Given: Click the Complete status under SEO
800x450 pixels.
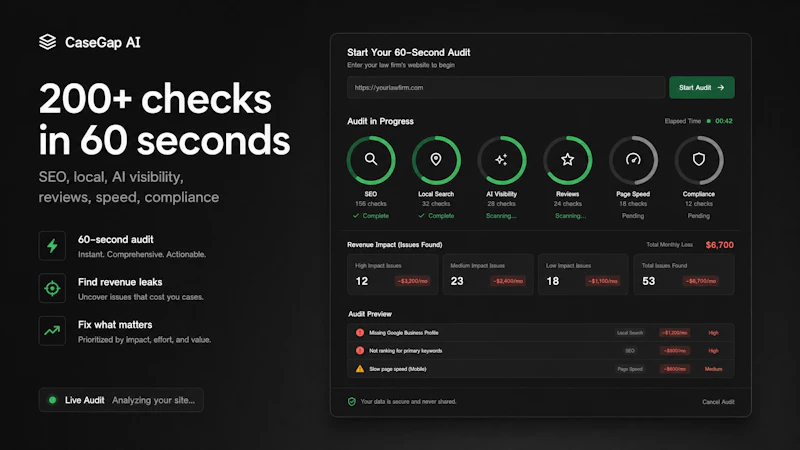Looking at the screenshot, I should [371, 216].
